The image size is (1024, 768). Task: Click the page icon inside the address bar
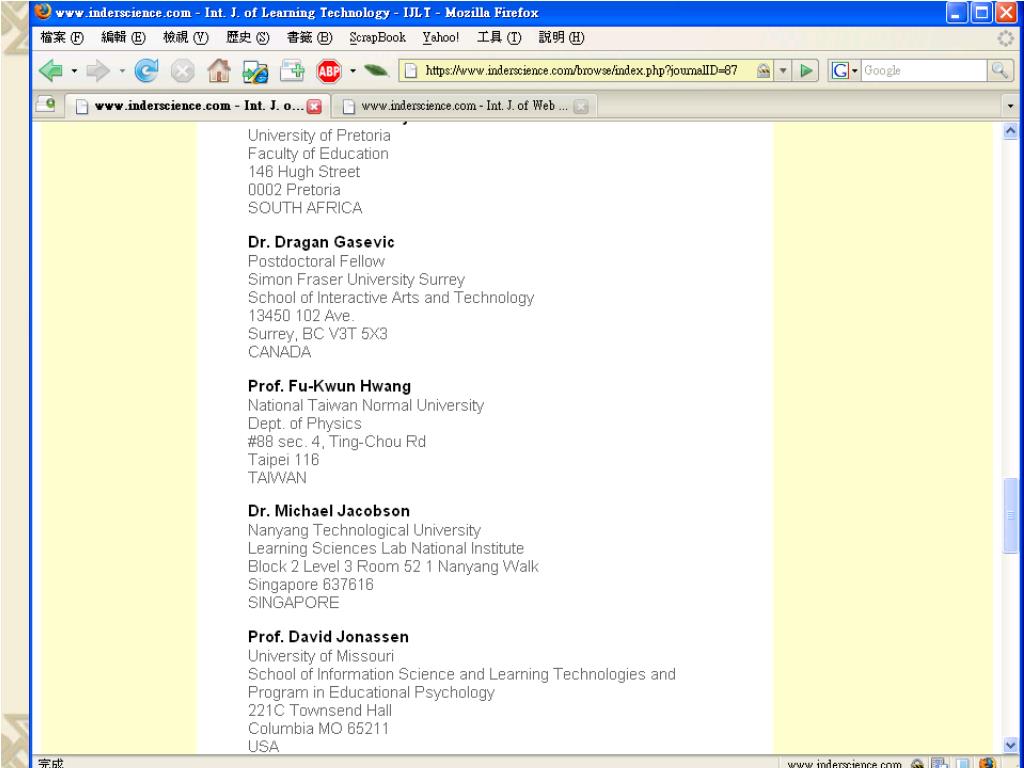click(x=410, y=71)
